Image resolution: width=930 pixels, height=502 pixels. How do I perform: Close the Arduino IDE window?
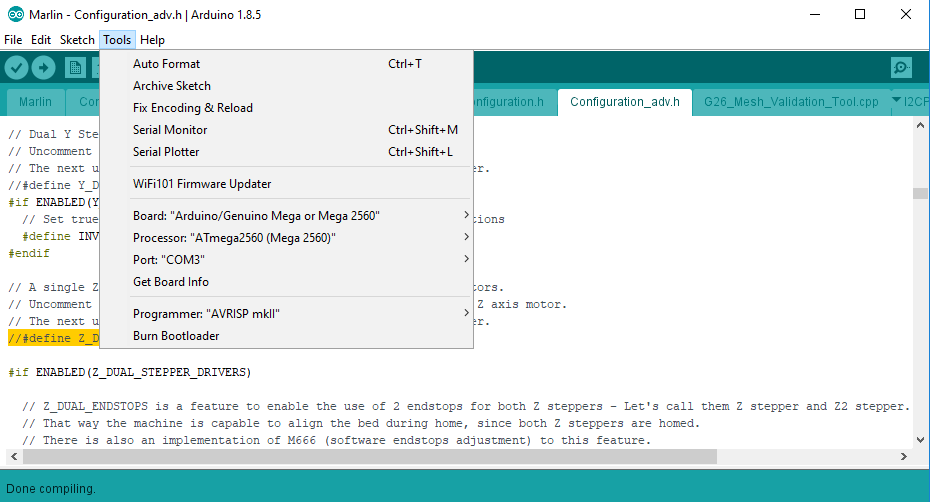tap(906, 14)
